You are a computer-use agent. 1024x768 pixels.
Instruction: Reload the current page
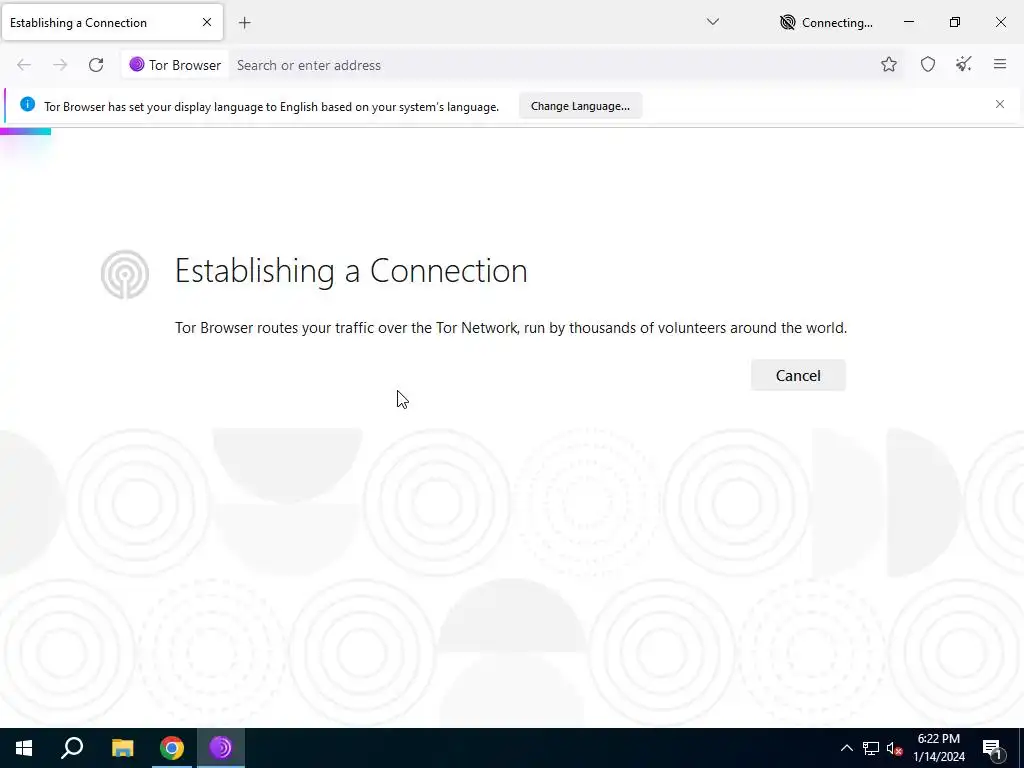(x=96, y=65)
